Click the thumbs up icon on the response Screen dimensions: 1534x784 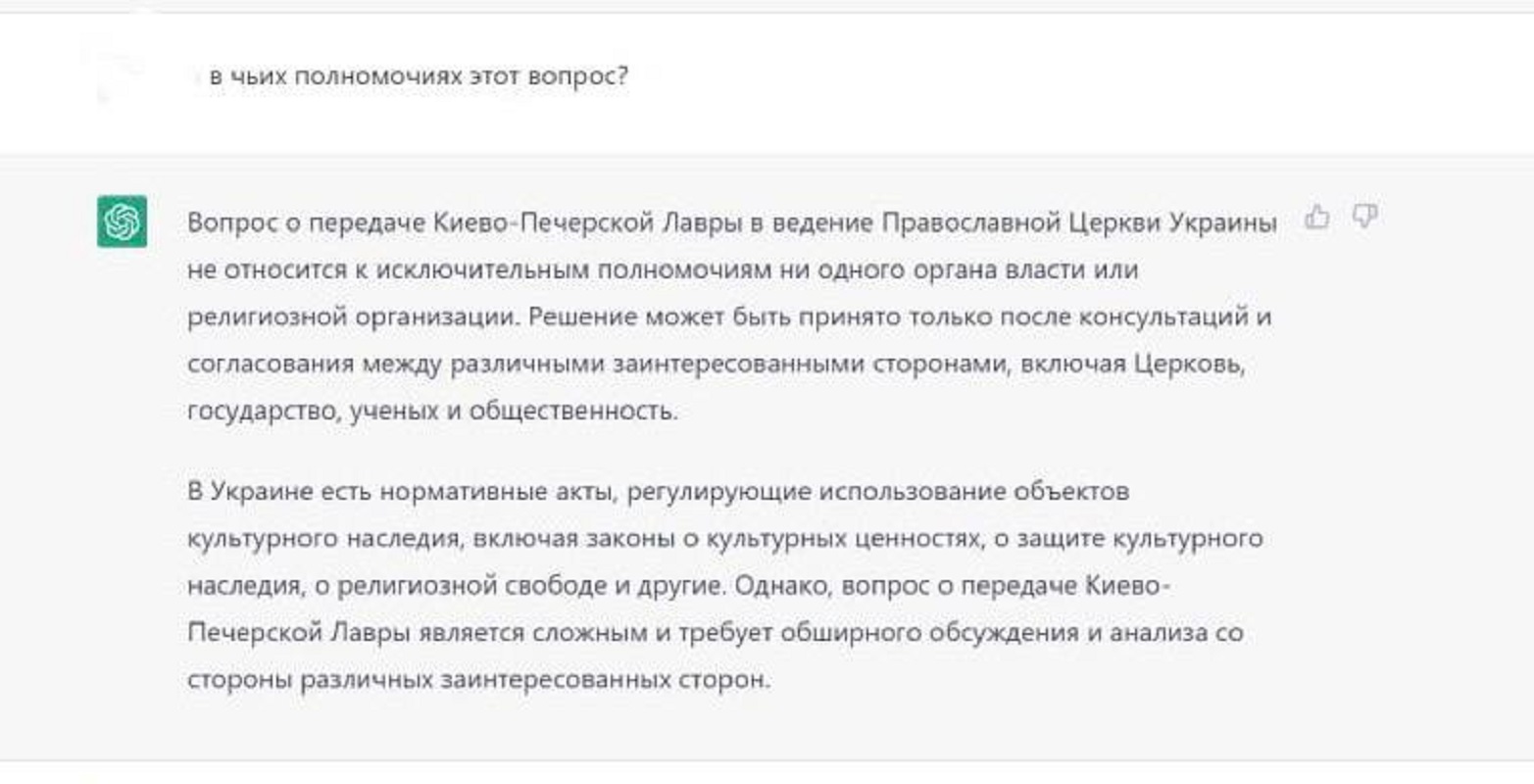tap(1316, 217)
